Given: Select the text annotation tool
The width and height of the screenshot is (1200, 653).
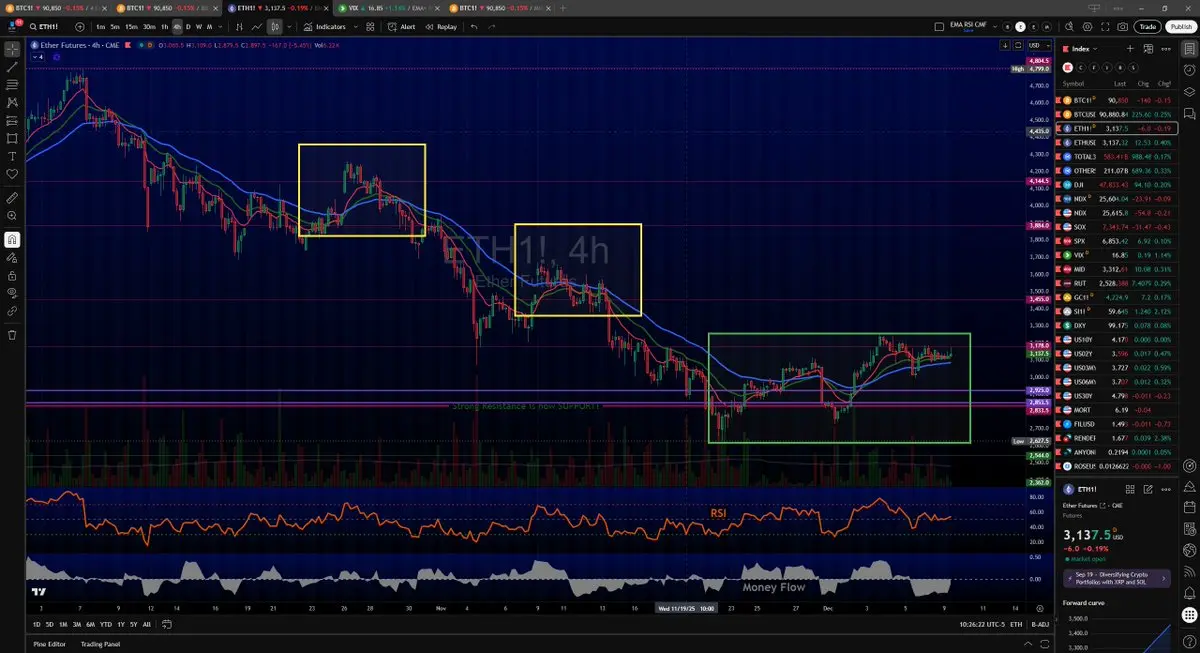Looking at the screenshot, I should pyautogui.click(x=12, y=156).
